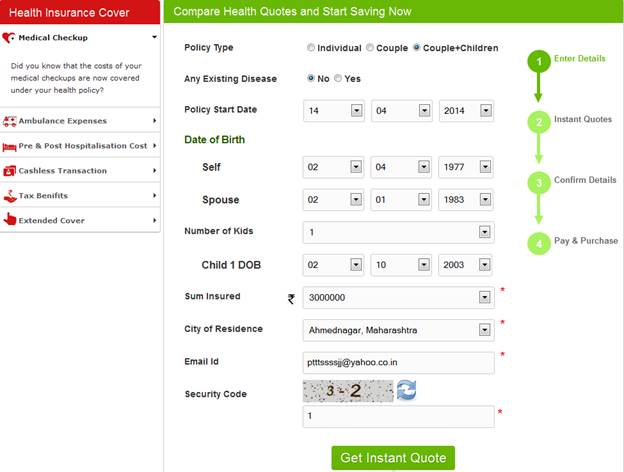Screen dimensions: 624x472
Task: Click the Get Instant Quote button
Action: click(x=393, y=458)
